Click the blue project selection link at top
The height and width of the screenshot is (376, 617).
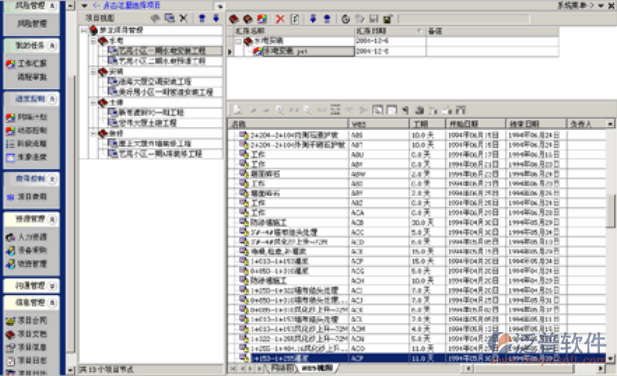coord(127,6)
